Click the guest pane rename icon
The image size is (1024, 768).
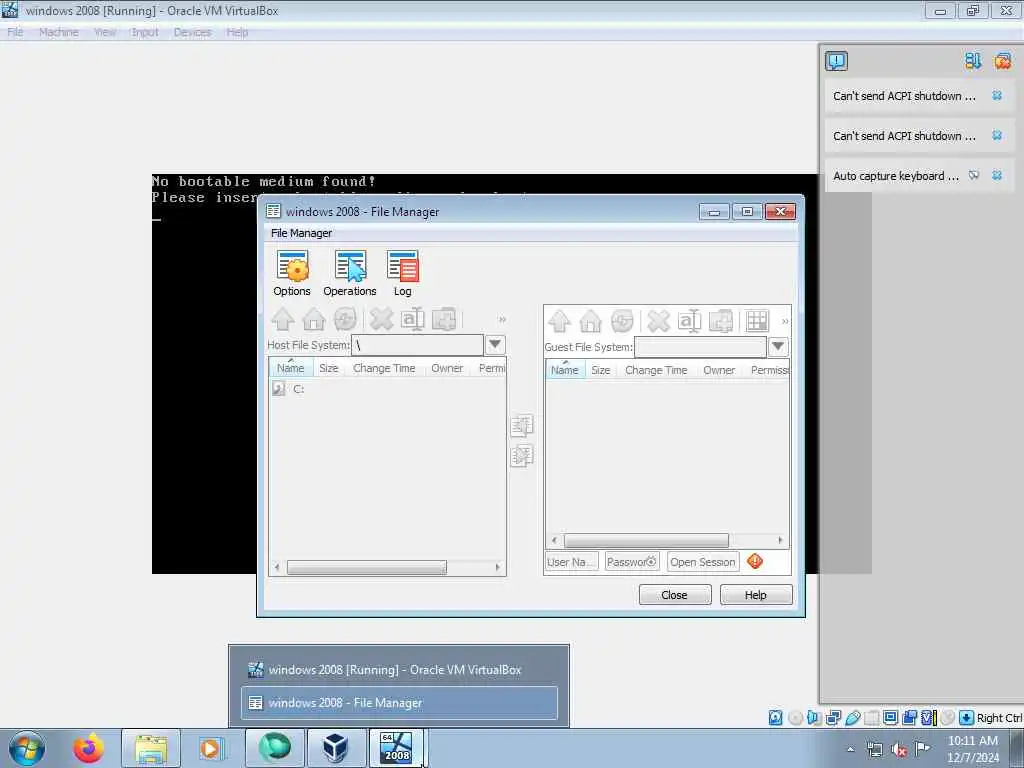click(689, 321)
